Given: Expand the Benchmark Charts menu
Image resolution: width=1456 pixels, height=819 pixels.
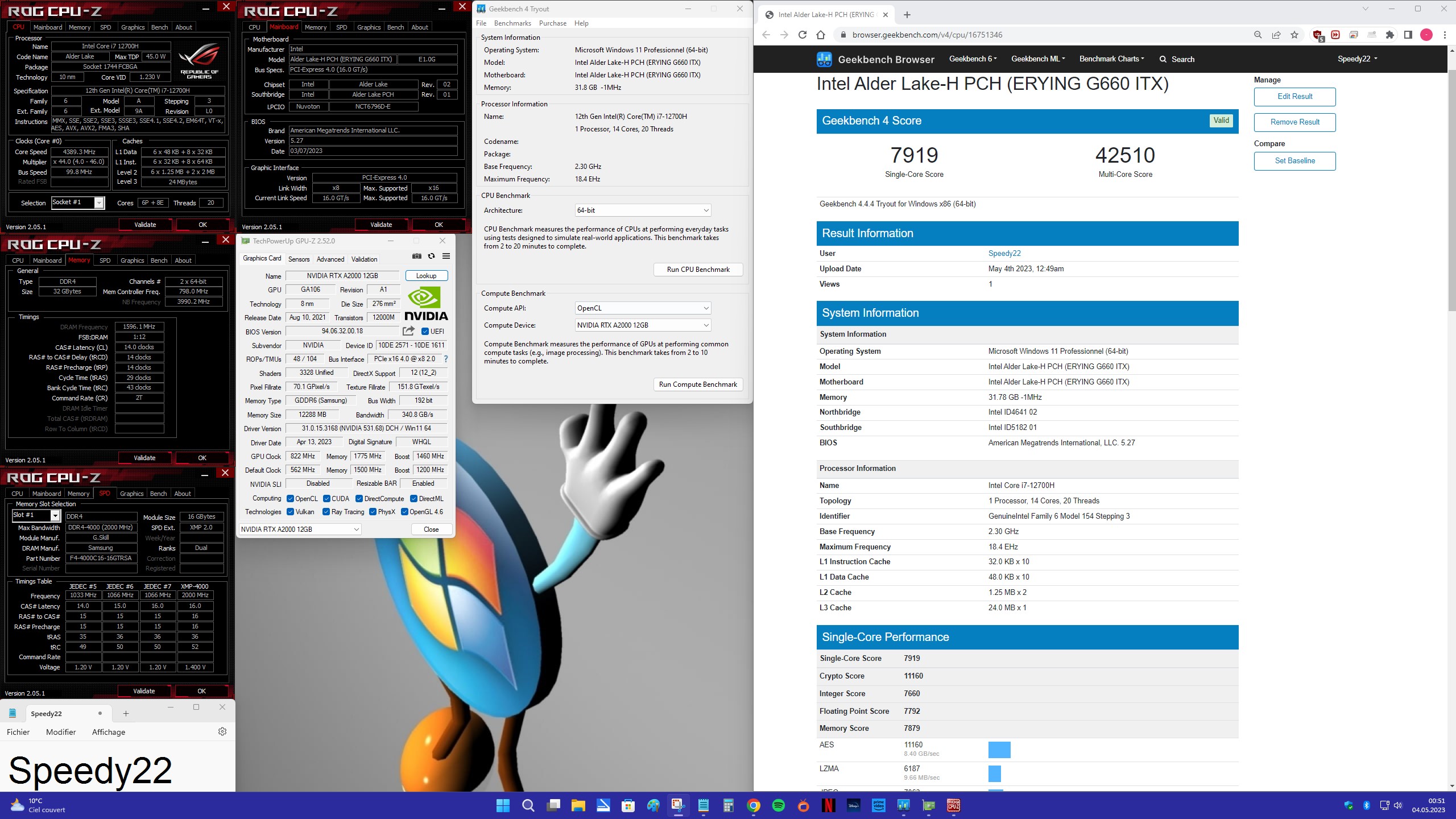Looking at the screenshot, I should pos(1111,59).
